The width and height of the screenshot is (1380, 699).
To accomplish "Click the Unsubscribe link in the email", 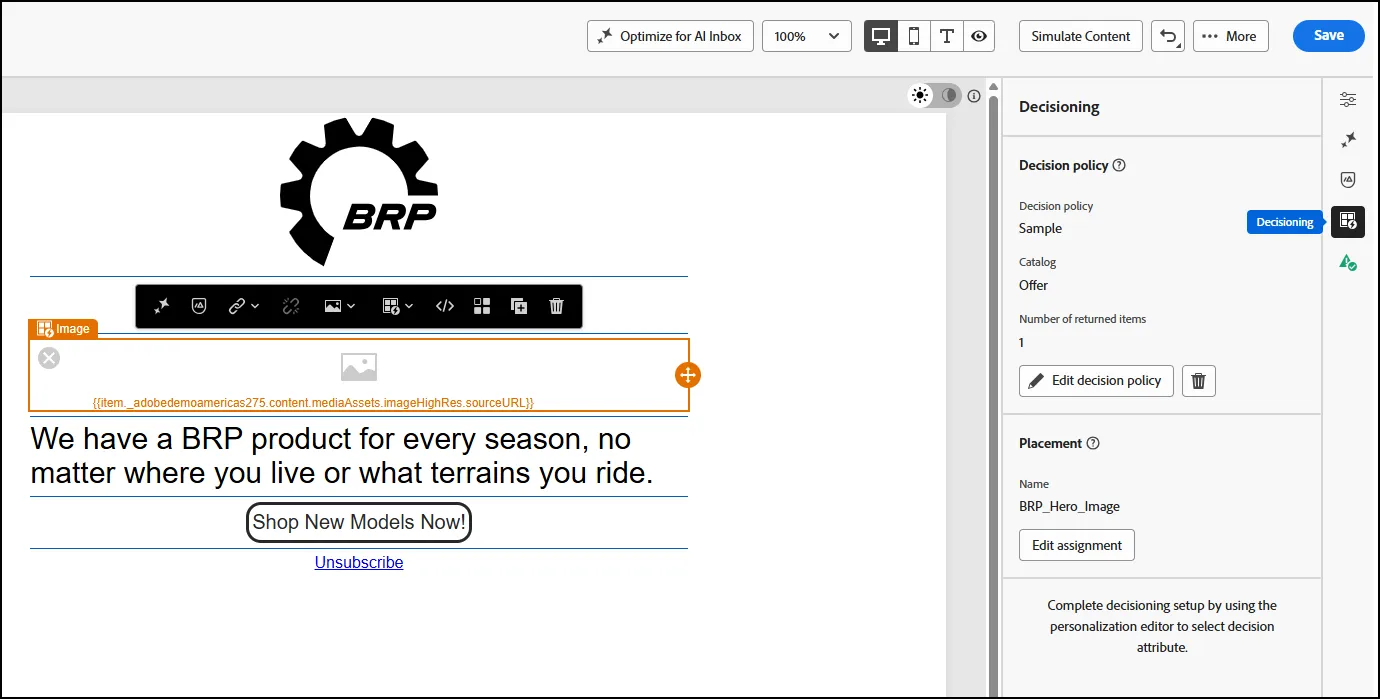I will tap(359, 563).
